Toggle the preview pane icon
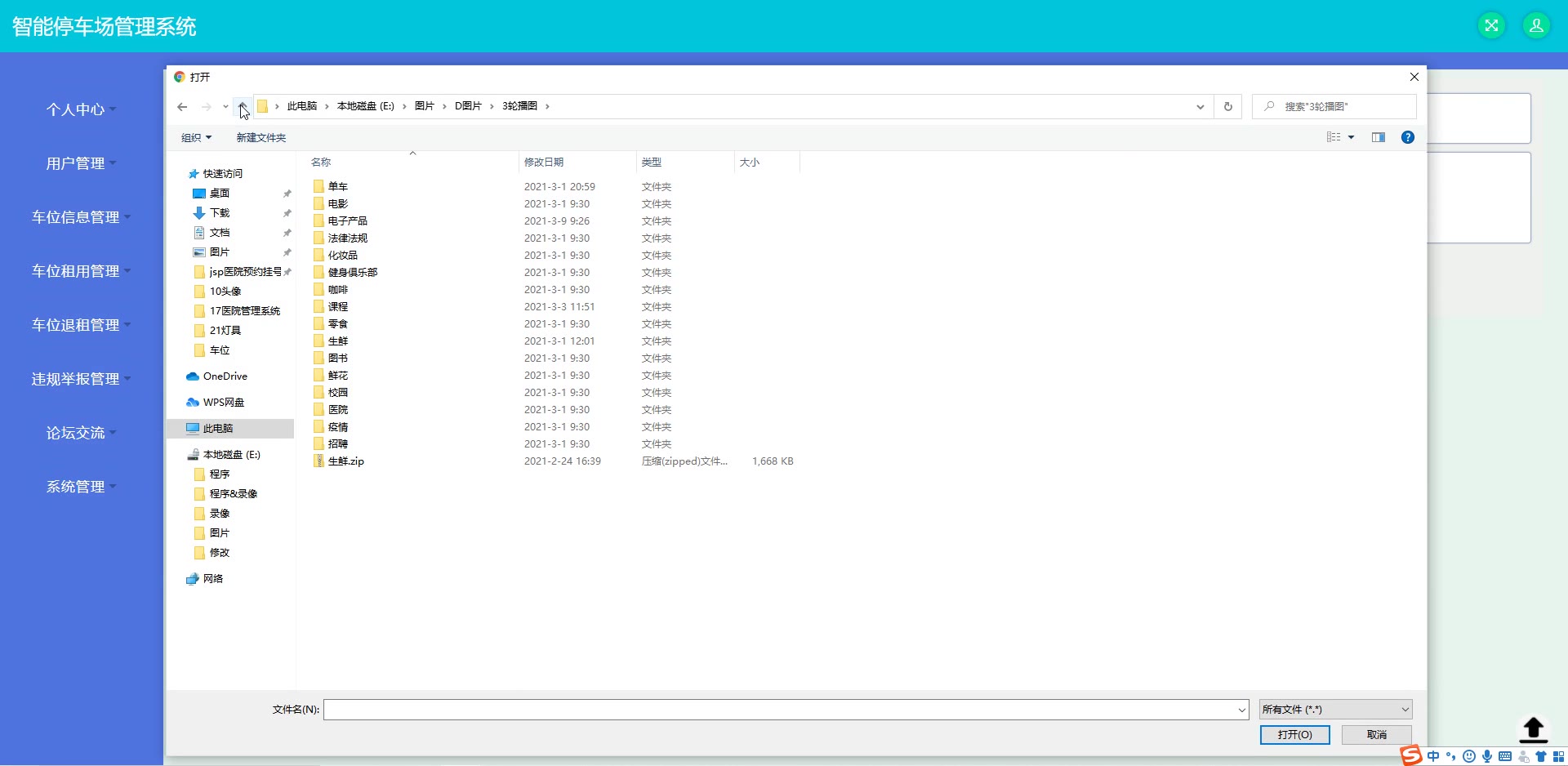Image resolution: width=1568 pixels, height=766 pixels. click(1379, 137)
